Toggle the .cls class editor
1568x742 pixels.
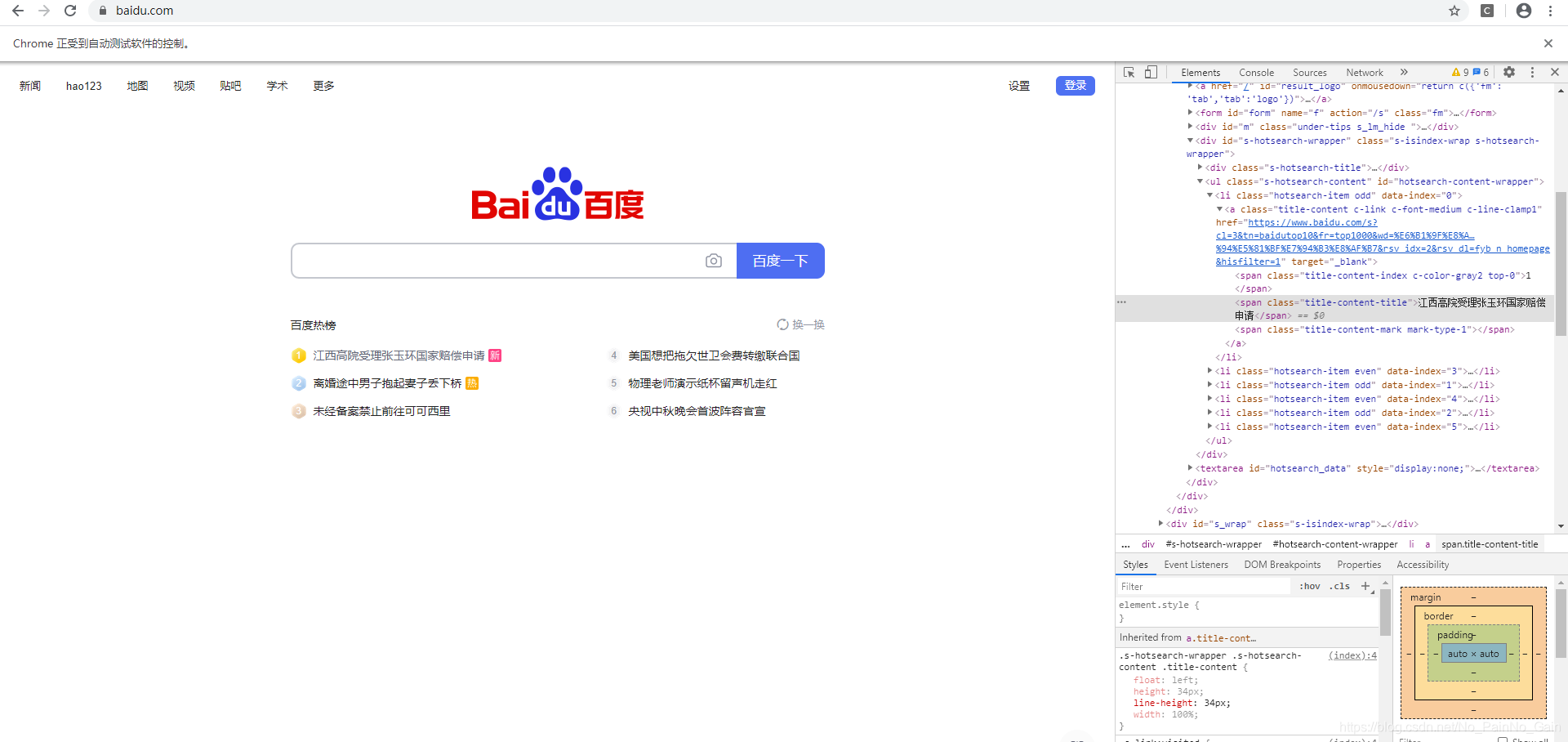(1339, 586)
